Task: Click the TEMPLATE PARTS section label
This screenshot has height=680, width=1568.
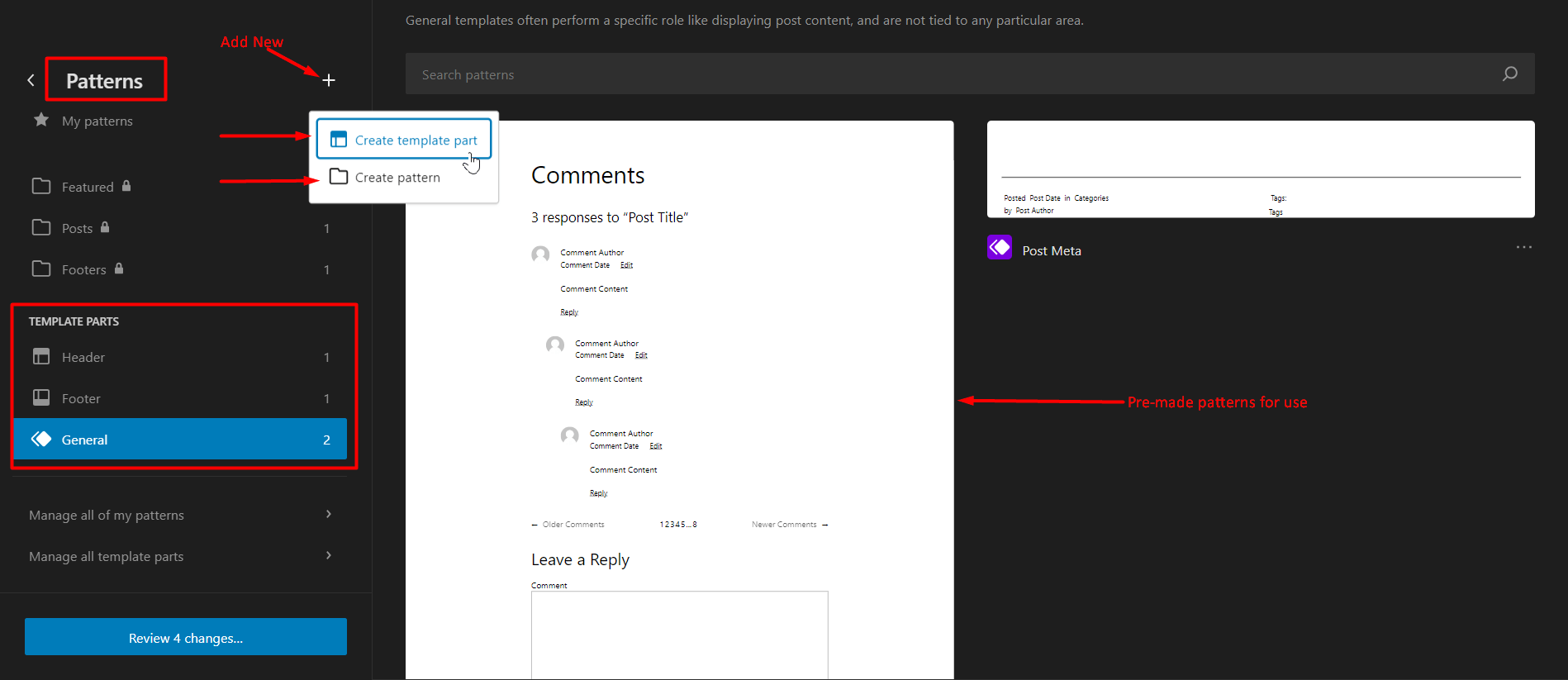Action: point(74,321)
